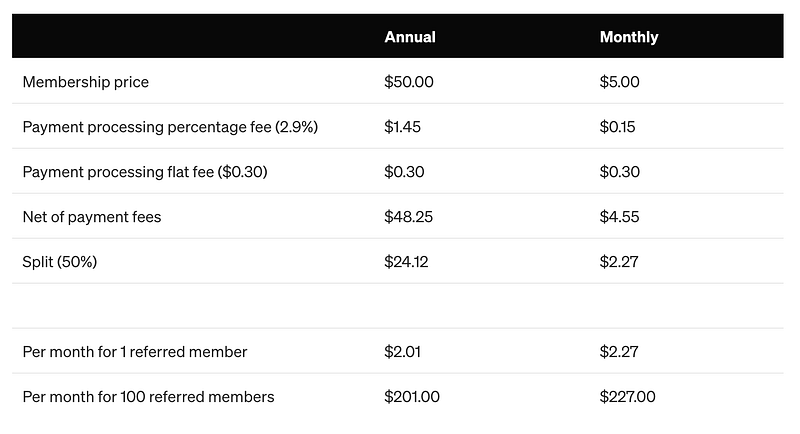The width and height of the screenshot is (800, 434).
Task: Click the $1.45 annual percentage fee
Action: (x=403, y=127)
